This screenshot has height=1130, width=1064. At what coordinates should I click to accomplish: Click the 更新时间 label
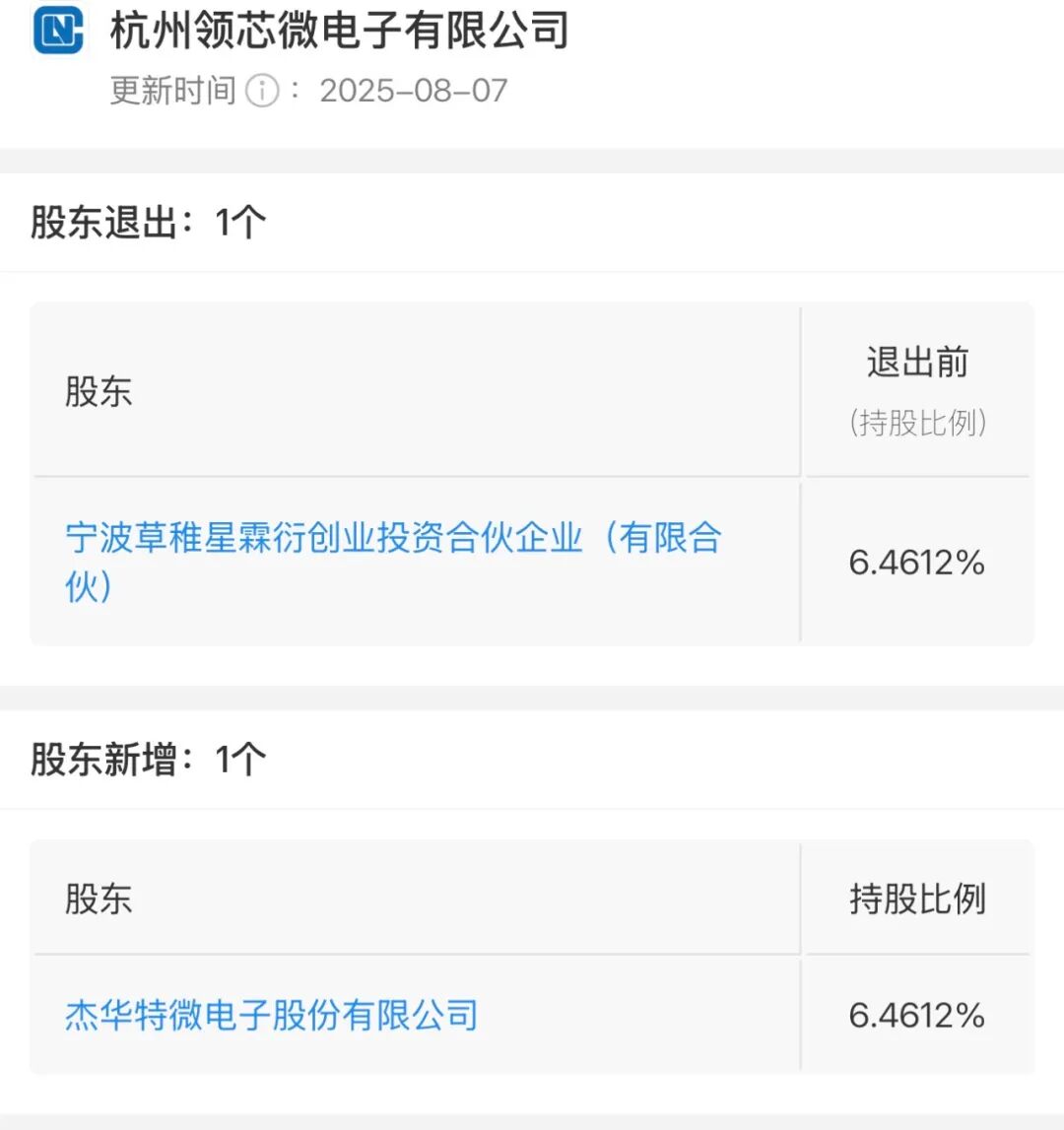tap(172, 91)
